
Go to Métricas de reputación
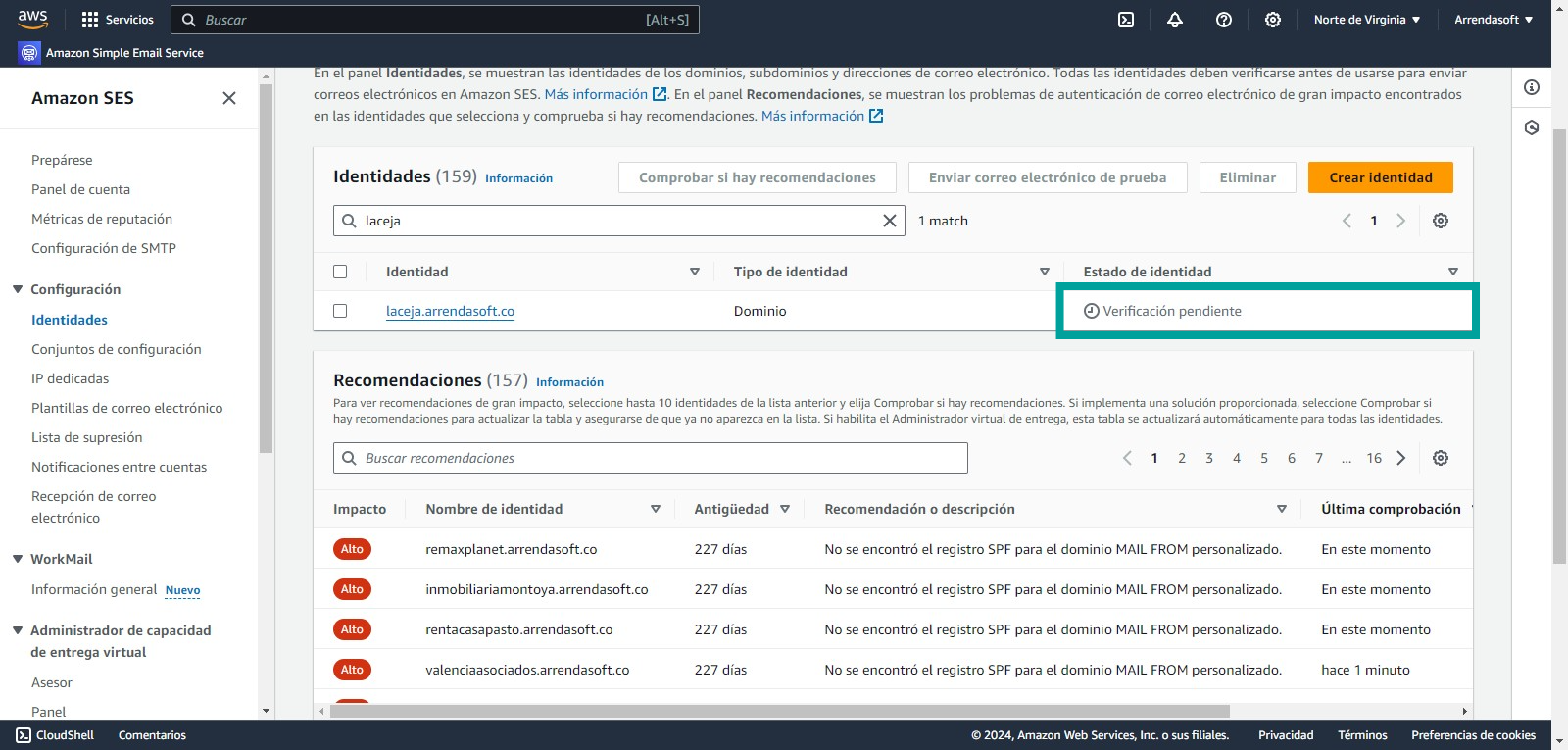102,219
